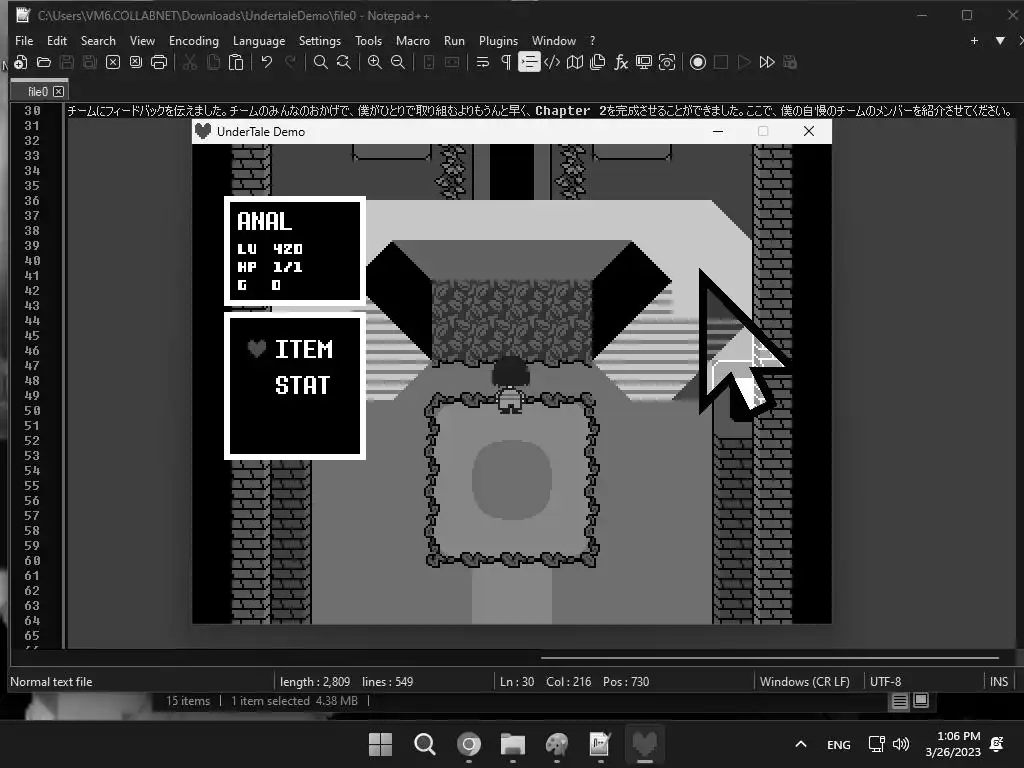Open the Windows Start menu
The width and height of the screenshot is (1024, 768).
pyautogui.click(x=380, y=744)
